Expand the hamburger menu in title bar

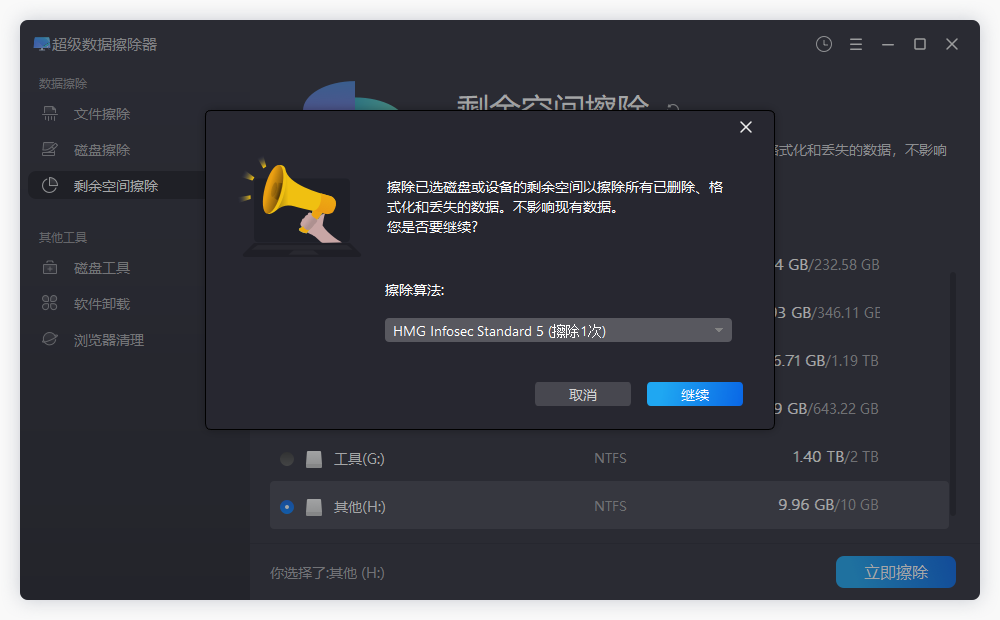[855, 44]
